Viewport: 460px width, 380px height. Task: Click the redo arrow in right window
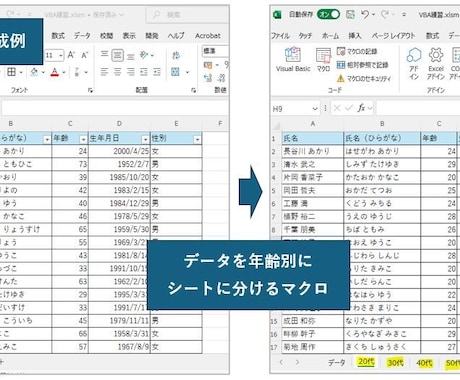pos(385,15)
